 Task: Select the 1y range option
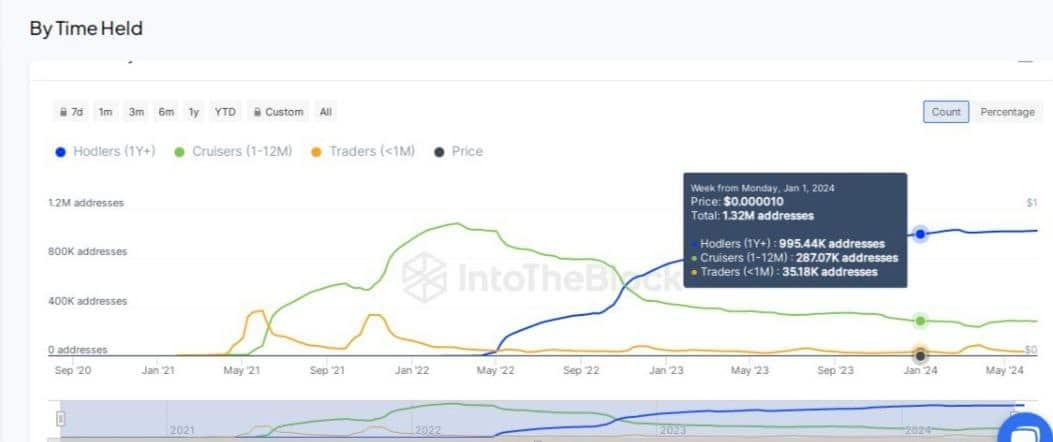pyautogui.click(x=194, y=112)
